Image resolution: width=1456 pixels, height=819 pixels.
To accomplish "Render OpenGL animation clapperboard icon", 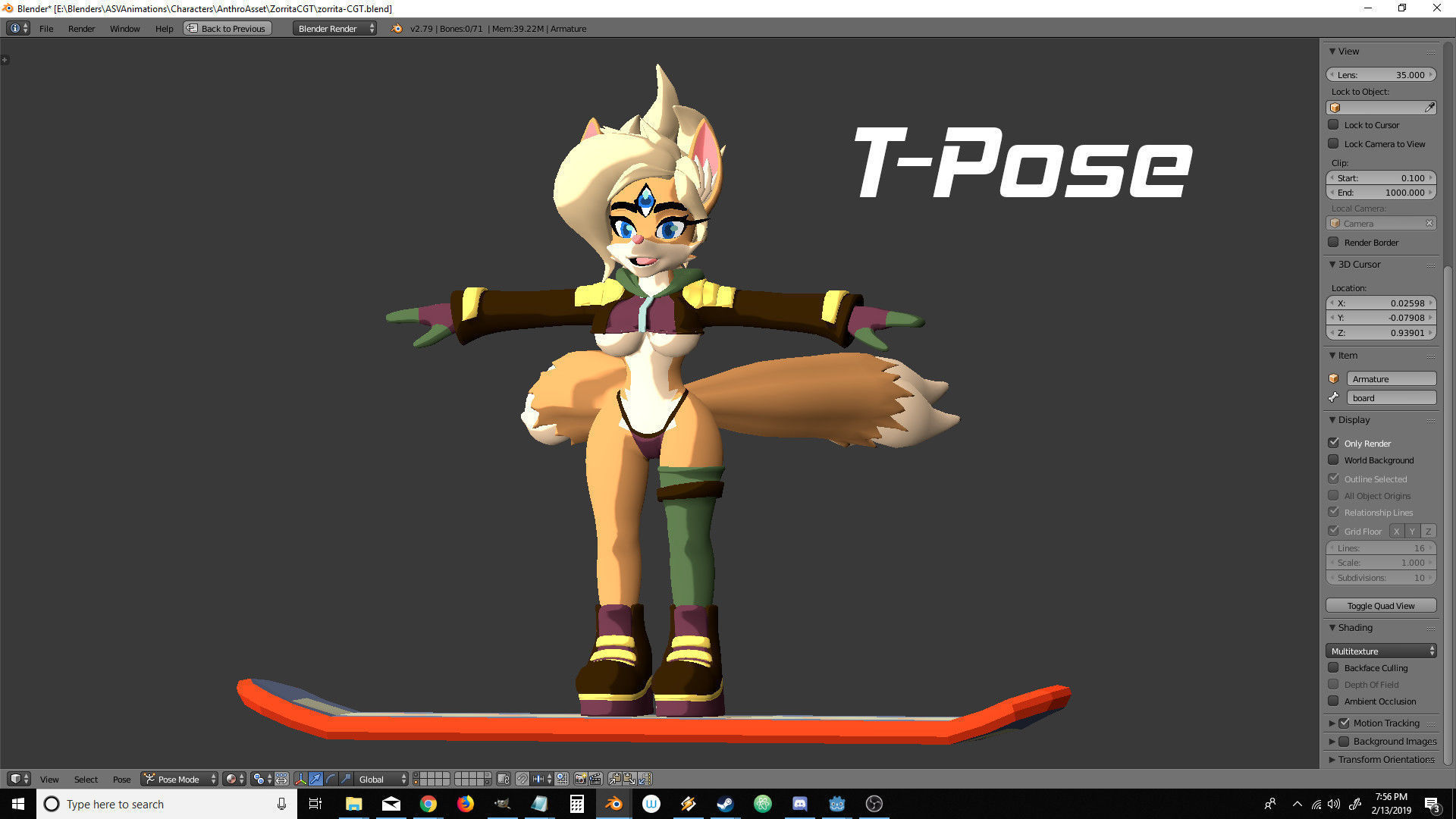I will (x=595, y=779).
